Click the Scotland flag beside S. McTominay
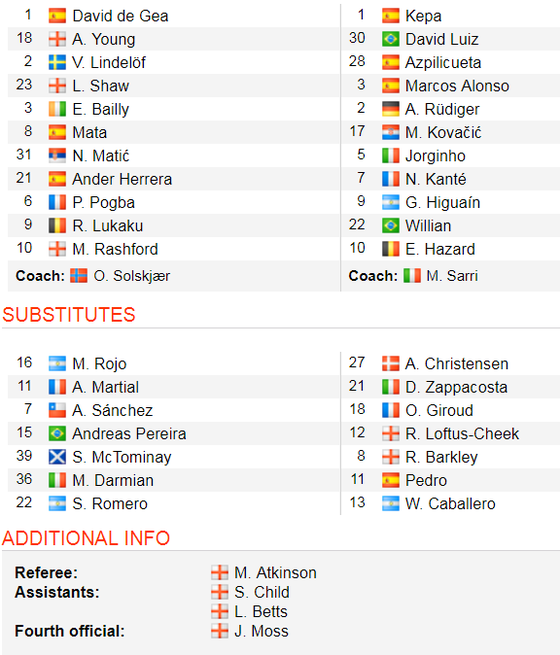 (x=57, y=457)
